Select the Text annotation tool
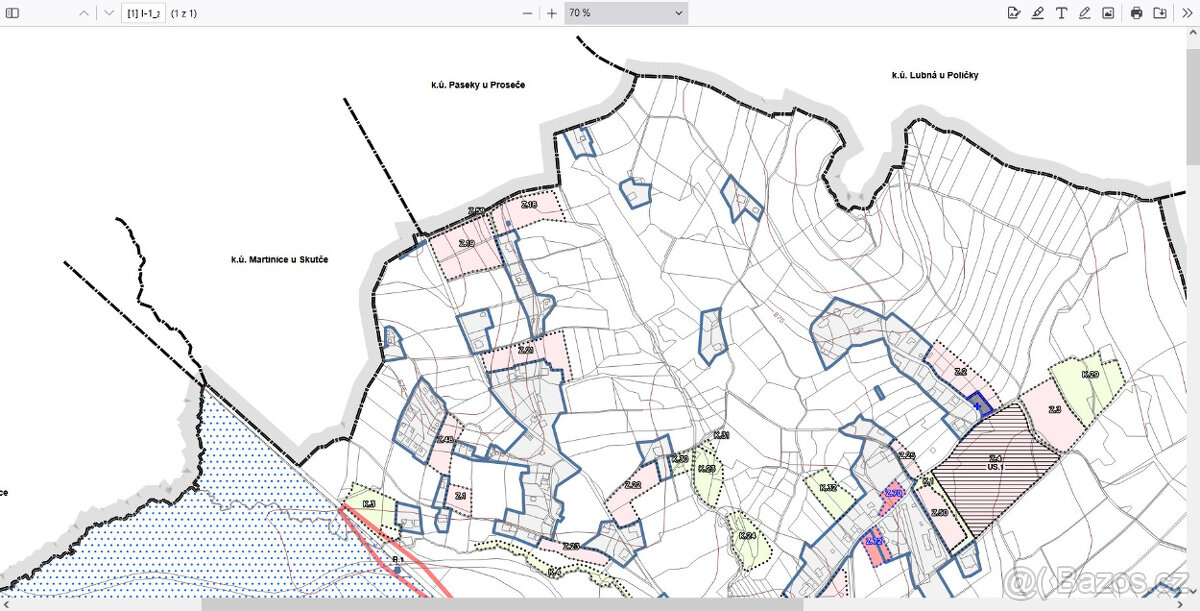The image size is (1200, 611). [1061, 13]
